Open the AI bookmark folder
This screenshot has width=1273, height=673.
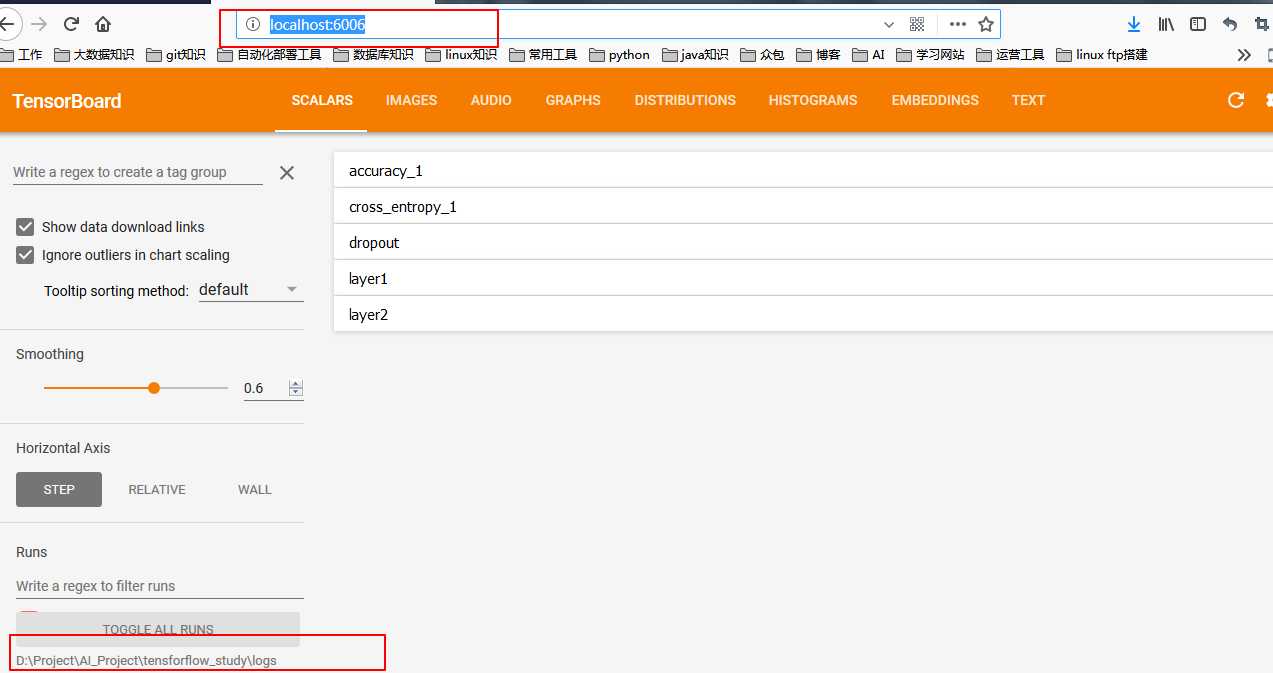coord(869,55)
